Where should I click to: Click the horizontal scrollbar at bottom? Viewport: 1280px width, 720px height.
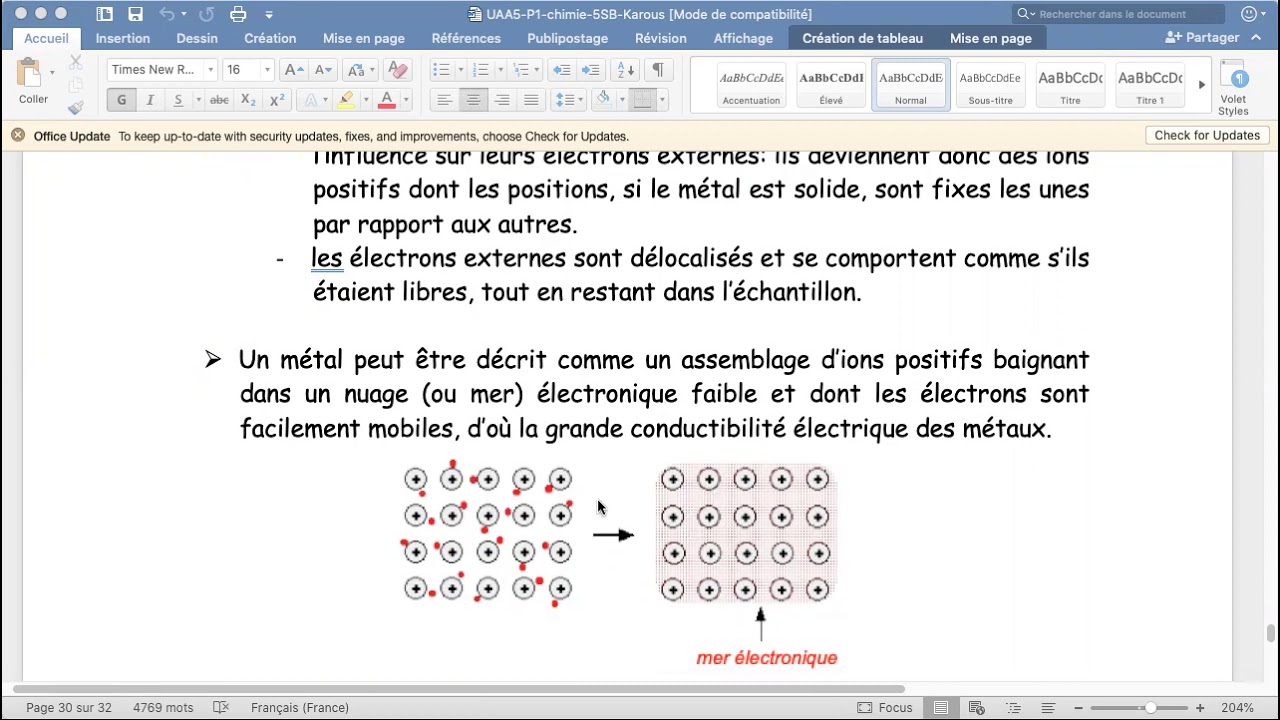click(x=458, y=689)
